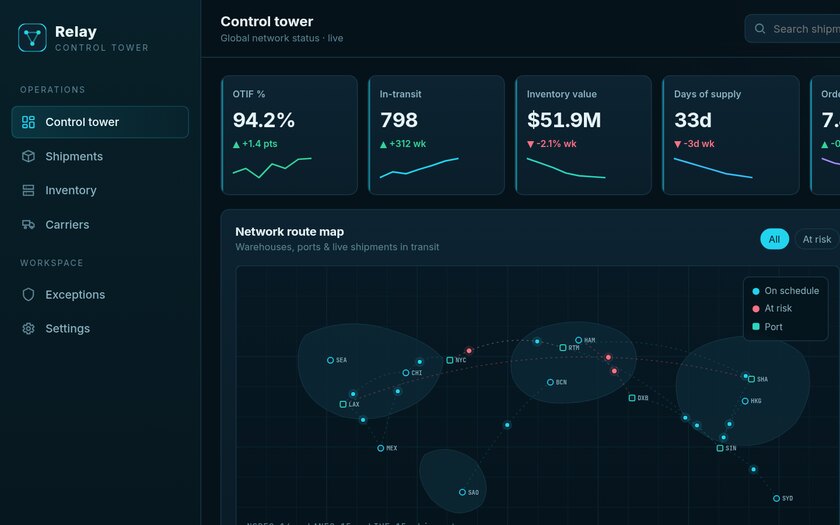The image size is (840, 525).
Task: Click the On schedule legend dot
Action: point(756,291)
